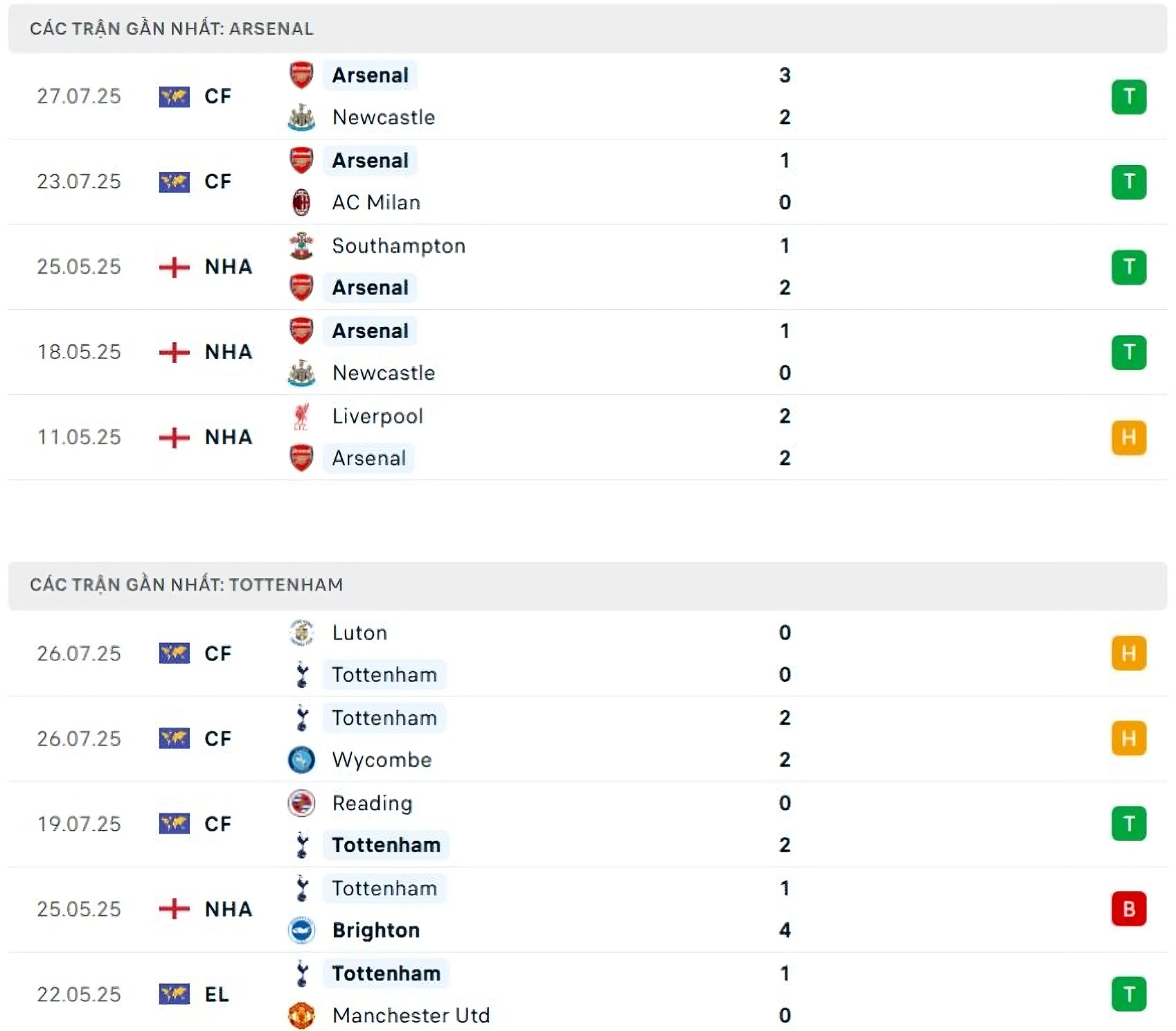This screenshot has width=1176, height=1031.
Task: Open the Manchester Utd team link
Action: (x=411, y=1016)
